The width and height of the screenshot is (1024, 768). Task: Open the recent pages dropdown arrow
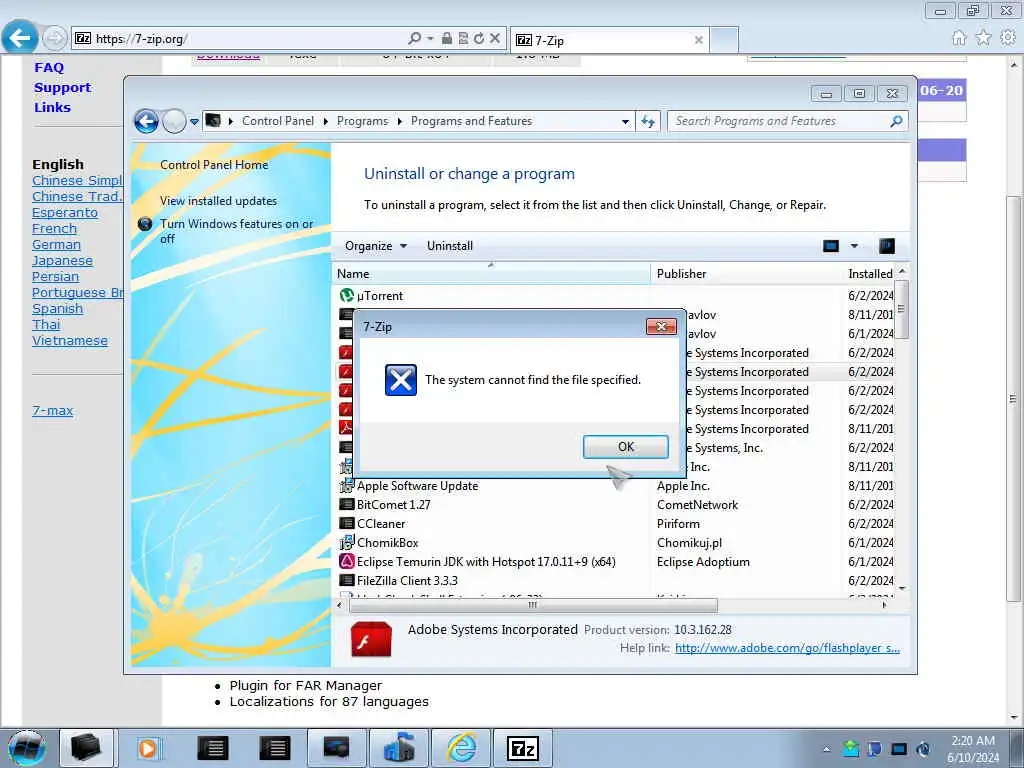(x=194, y=121)
